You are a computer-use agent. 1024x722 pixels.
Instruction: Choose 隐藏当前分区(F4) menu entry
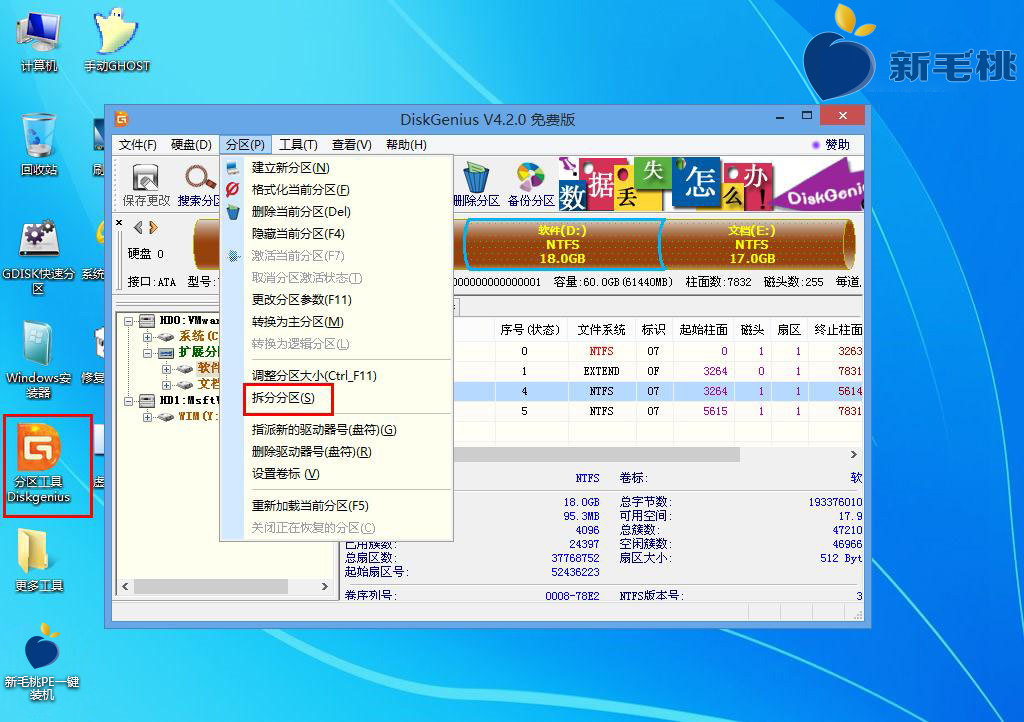coord(336,234)
